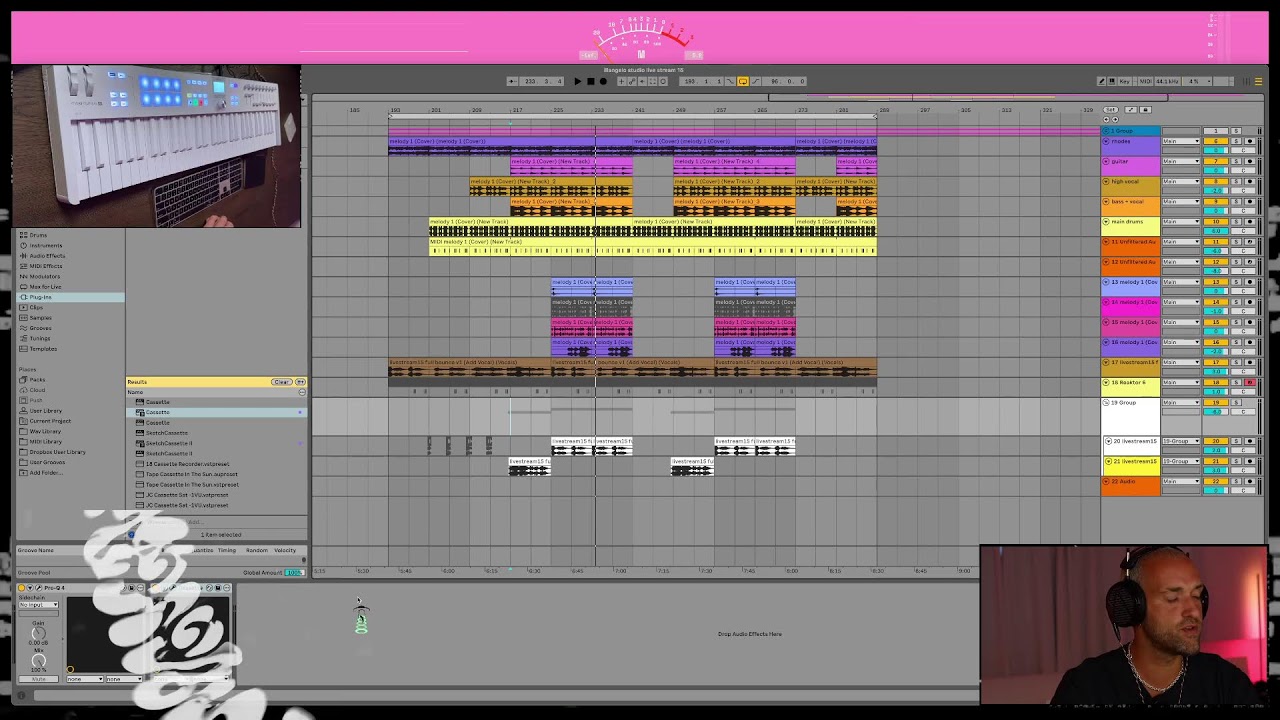The image size is (1280, 720).
Task: Click the MIDI Arrangement Overdub plus icon
Action: 621,81
